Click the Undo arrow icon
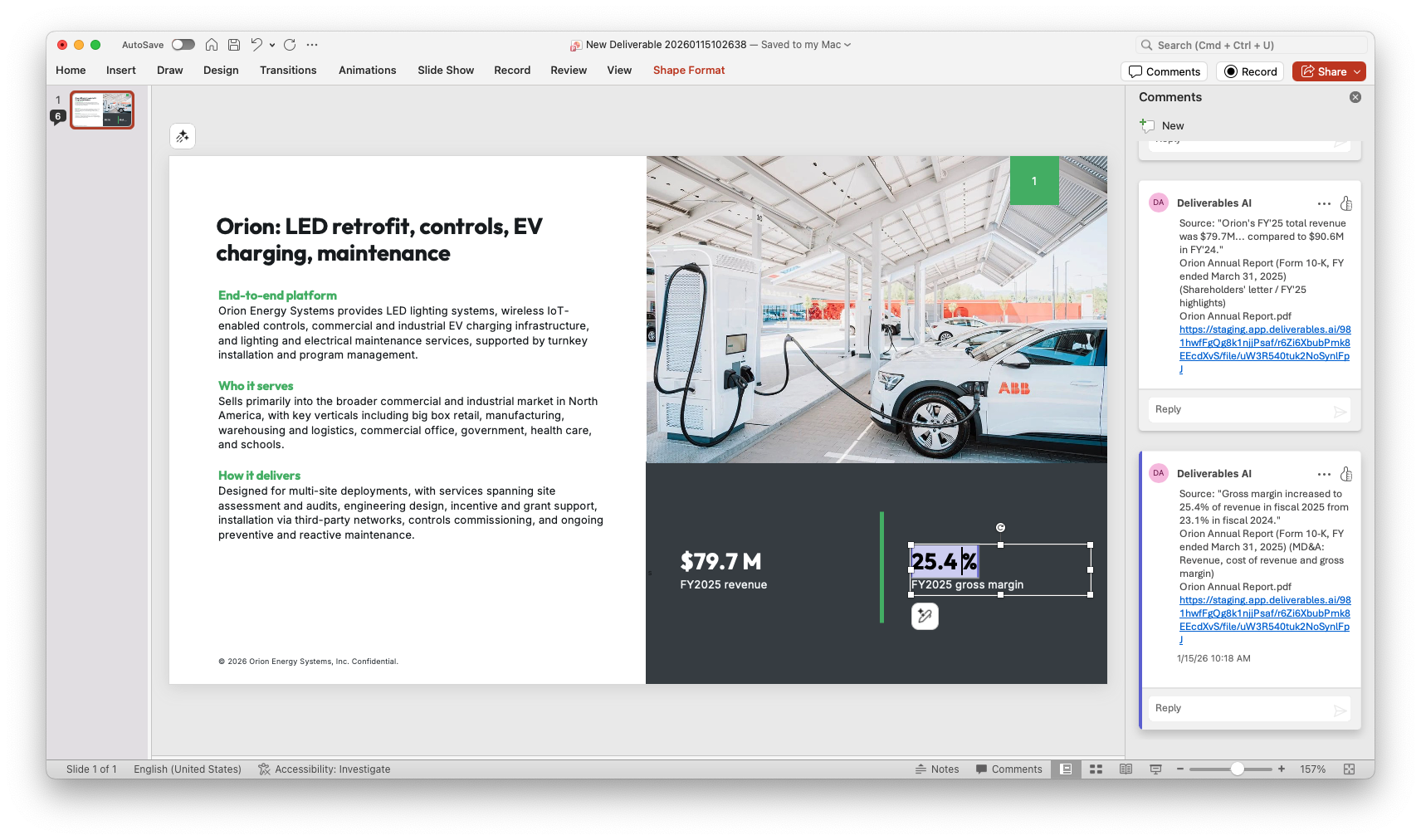The image size is (1421, 840). coord(256,45)
